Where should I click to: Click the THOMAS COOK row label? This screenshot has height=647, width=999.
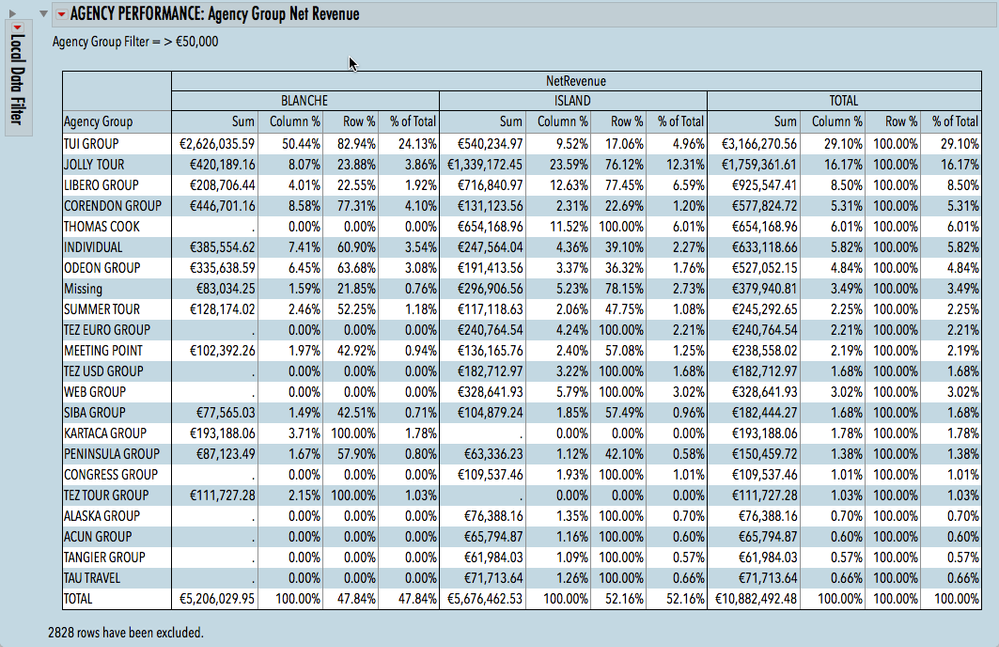[102, 227]
